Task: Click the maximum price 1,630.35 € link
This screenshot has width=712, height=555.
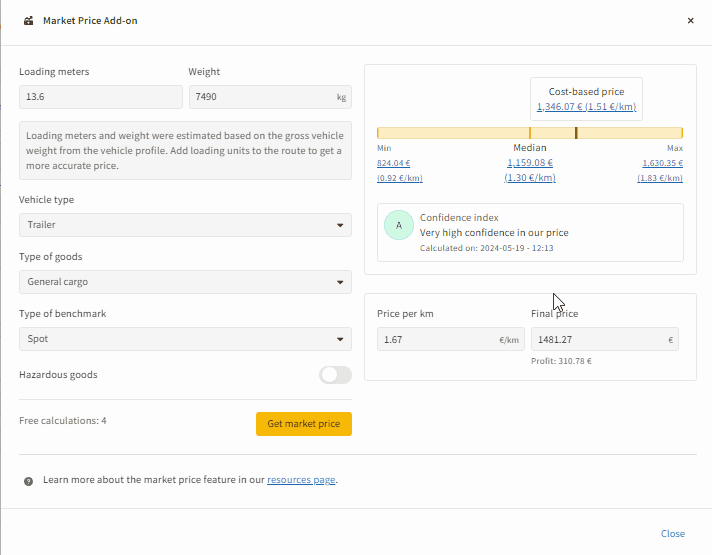Action: [662, 163]
